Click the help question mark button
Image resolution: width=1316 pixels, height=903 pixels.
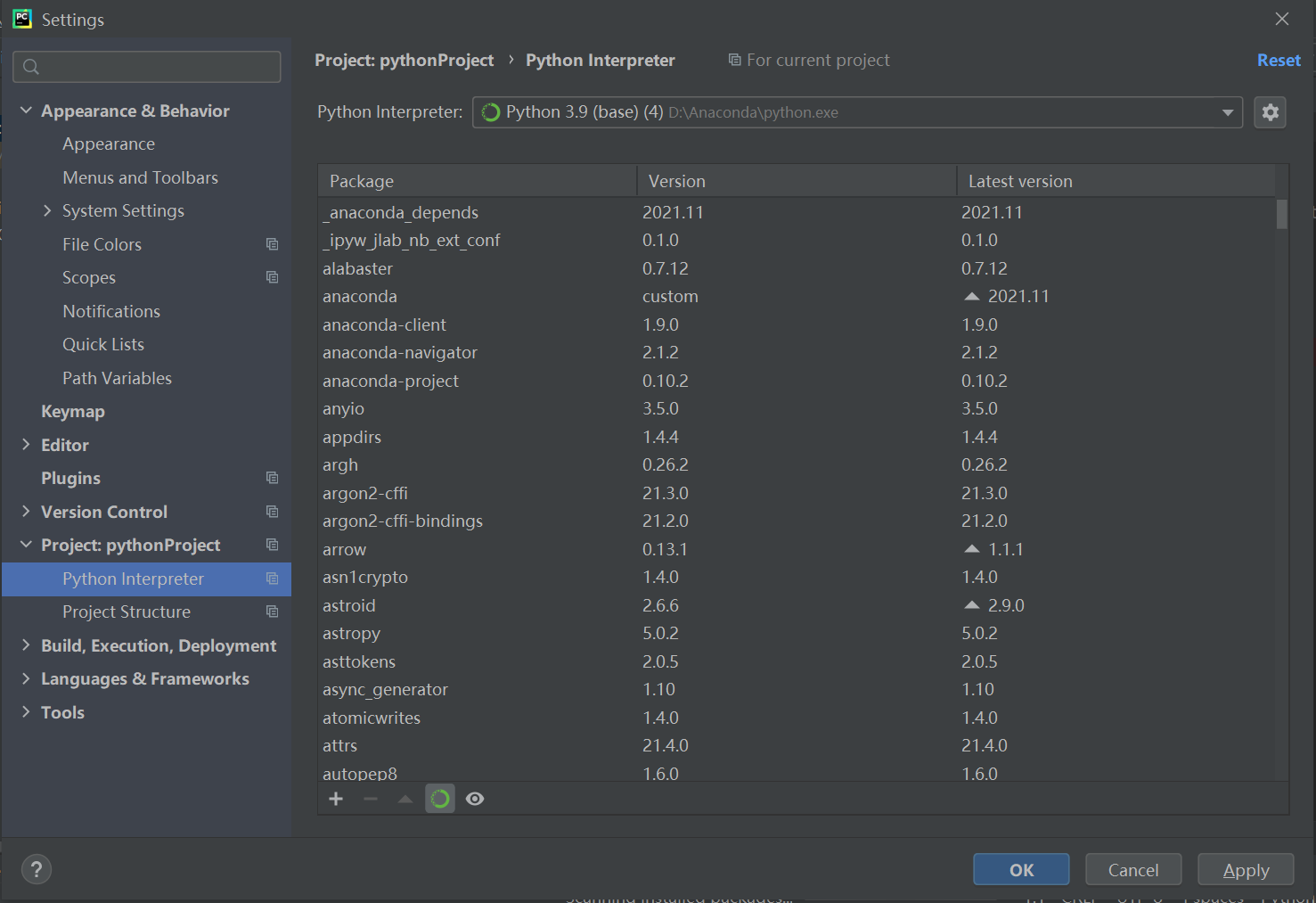pos(37,869)
